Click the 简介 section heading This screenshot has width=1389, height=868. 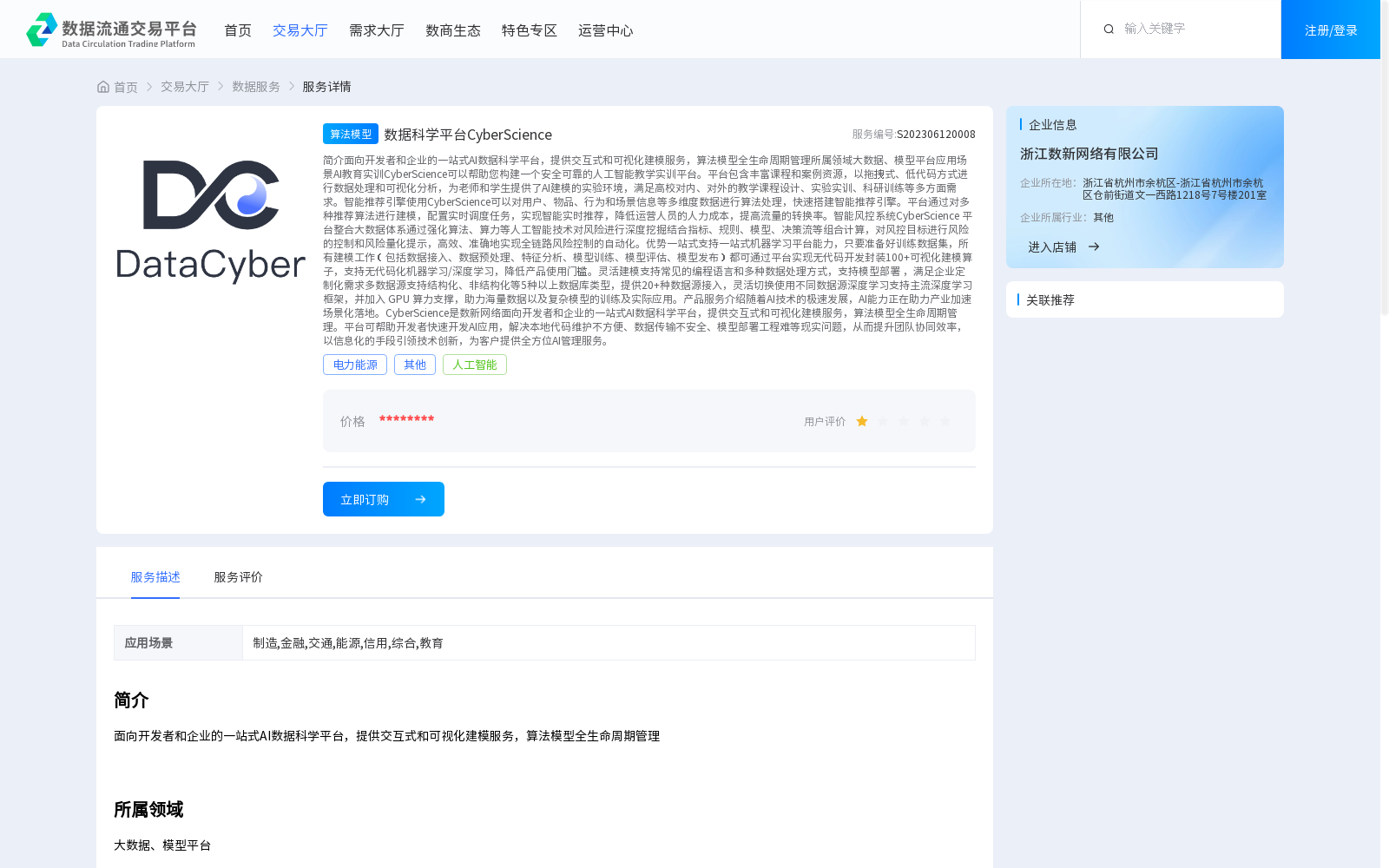[x=131, y=700]
